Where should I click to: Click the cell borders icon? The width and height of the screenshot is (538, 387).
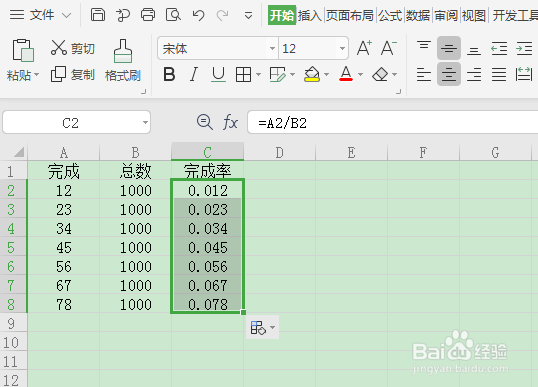pos(243,74)
